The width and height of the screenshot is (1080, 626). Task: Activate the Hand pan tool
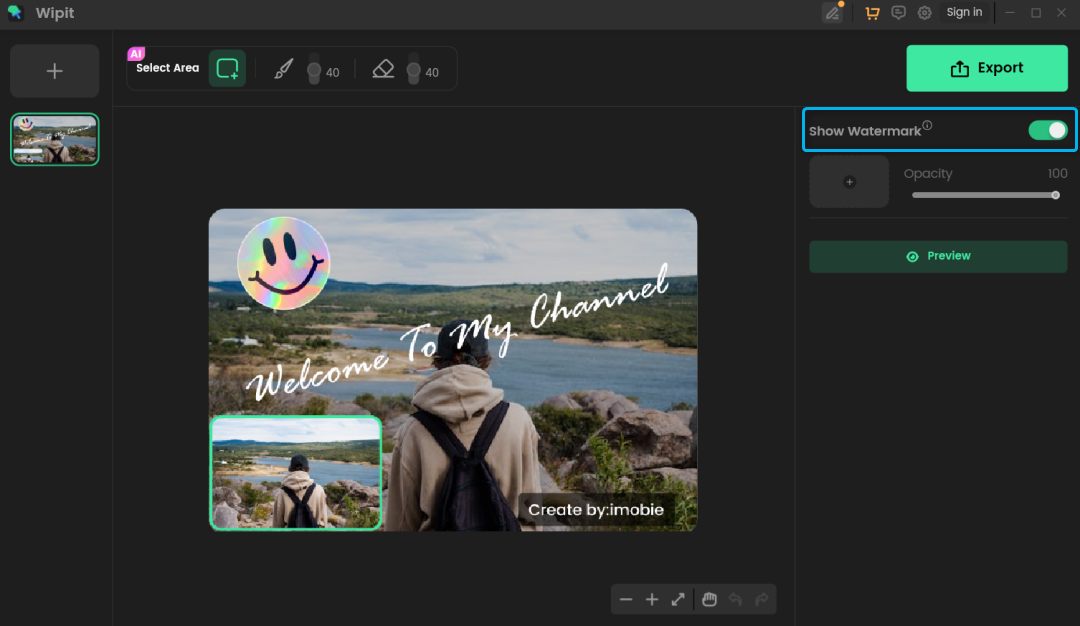pyautogui.click(x=709, y=599)
